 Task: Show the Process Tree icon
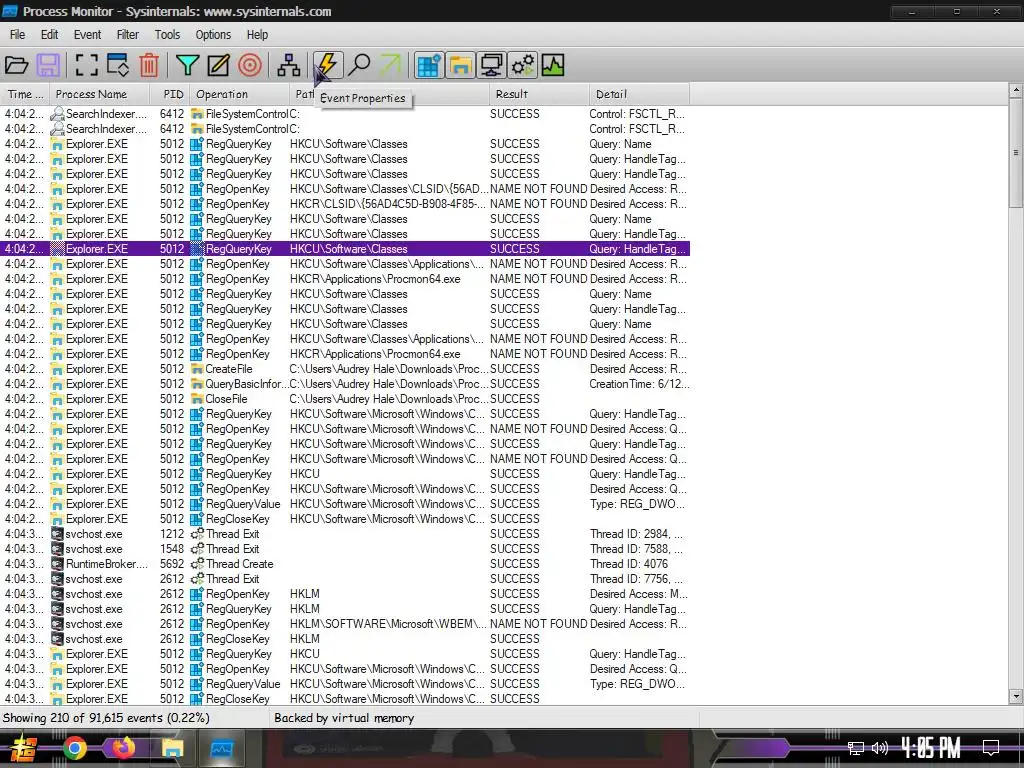(289, 65)
